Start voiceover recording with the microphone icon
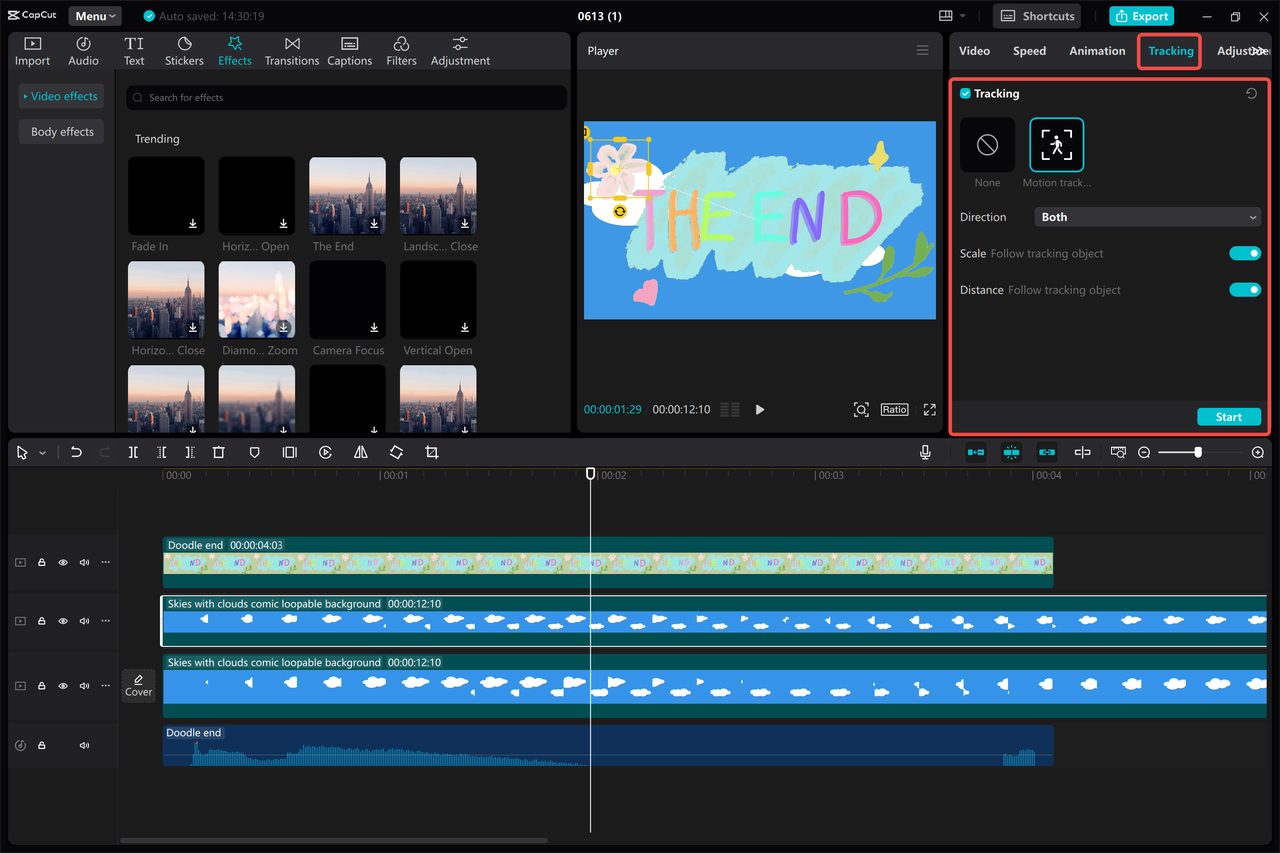 click(x=925, y=452)
